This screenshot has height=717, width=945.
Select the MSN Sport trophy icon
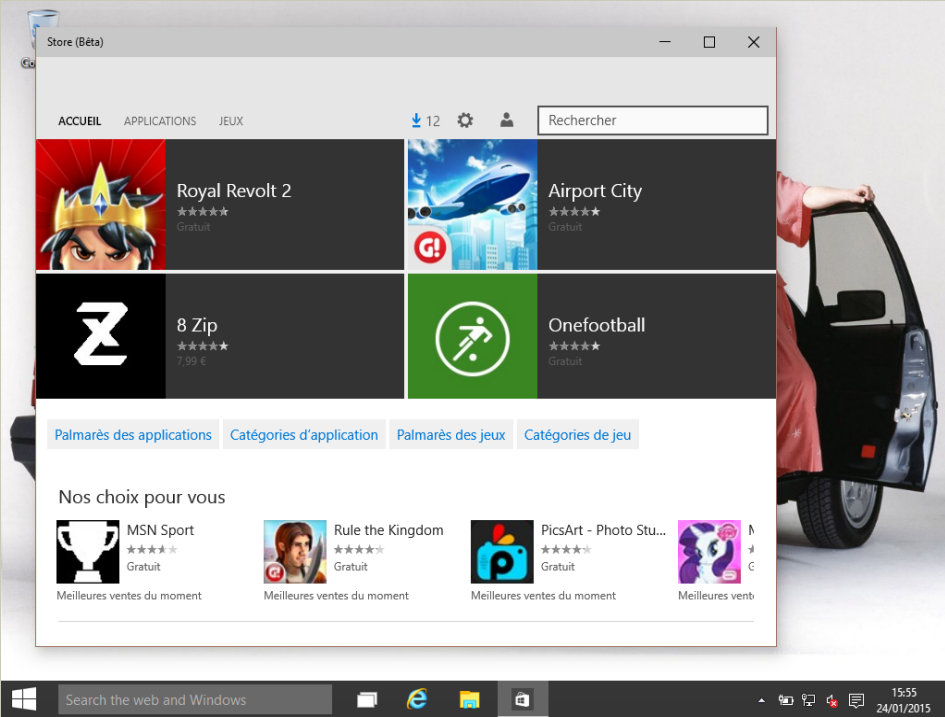pyautogui.click(x=88, y=551)
